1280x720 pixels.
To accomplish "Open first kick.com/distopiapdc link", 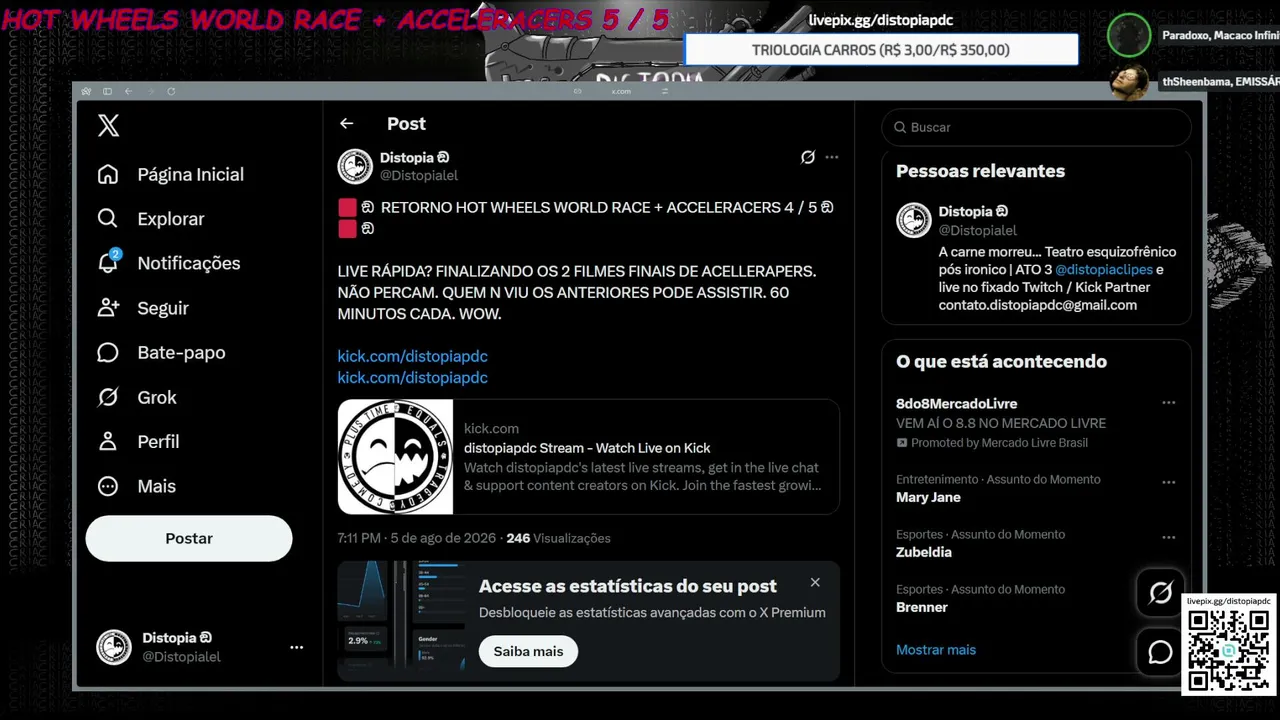I will (412, 356).
